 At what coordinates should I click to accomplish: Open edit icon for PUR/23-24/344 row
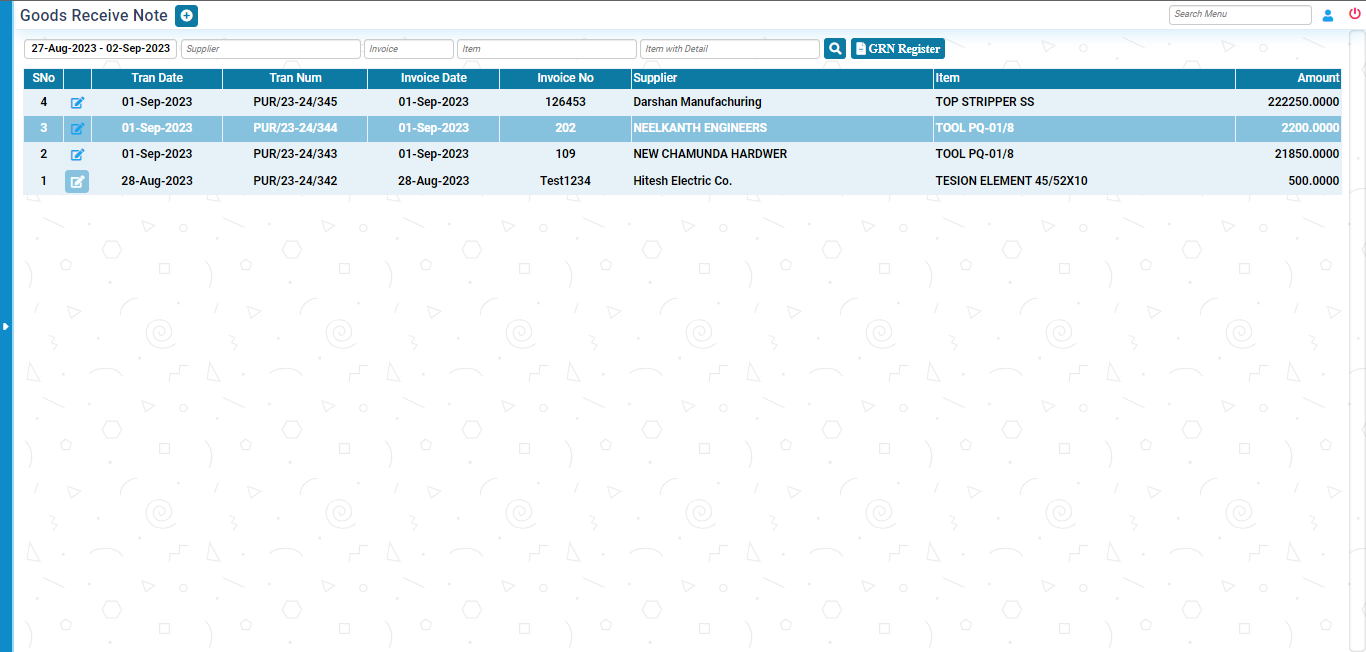click(x=77, y=129)
